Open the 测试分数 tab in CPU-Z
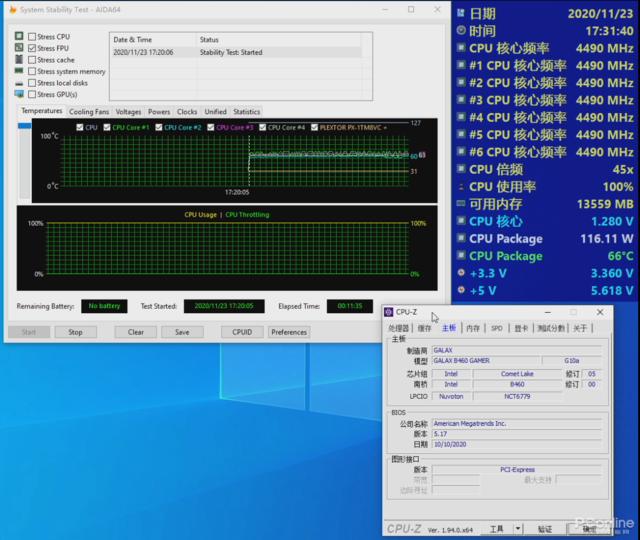The height and width of the screenshot is (540, 640). (x=551, y=328)
